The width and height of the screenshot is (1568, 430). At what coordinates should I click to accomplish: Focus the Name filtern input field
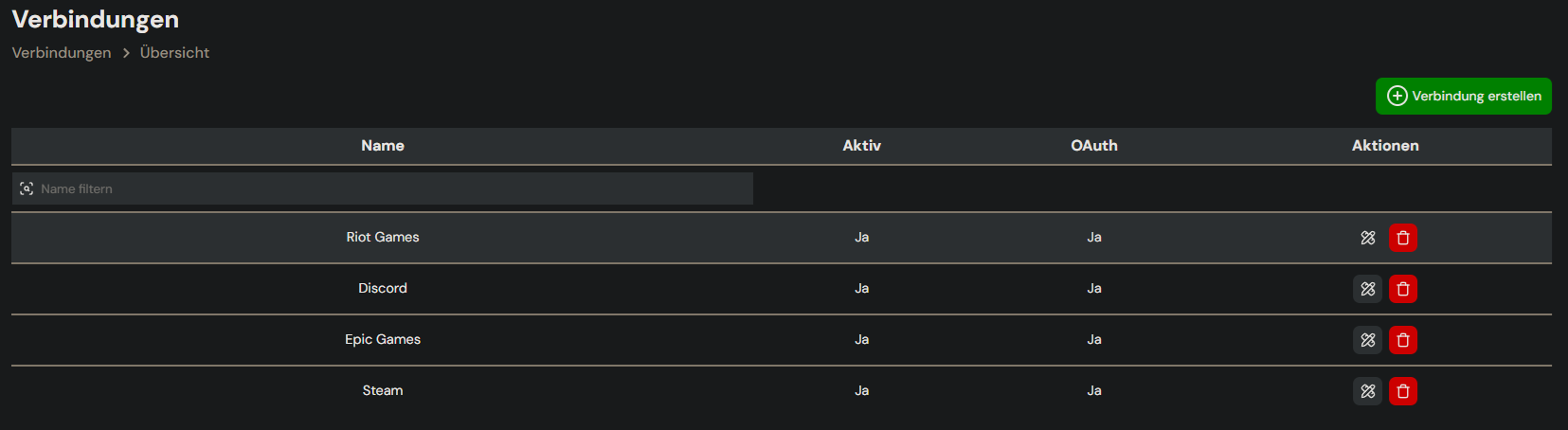(383, 188)
